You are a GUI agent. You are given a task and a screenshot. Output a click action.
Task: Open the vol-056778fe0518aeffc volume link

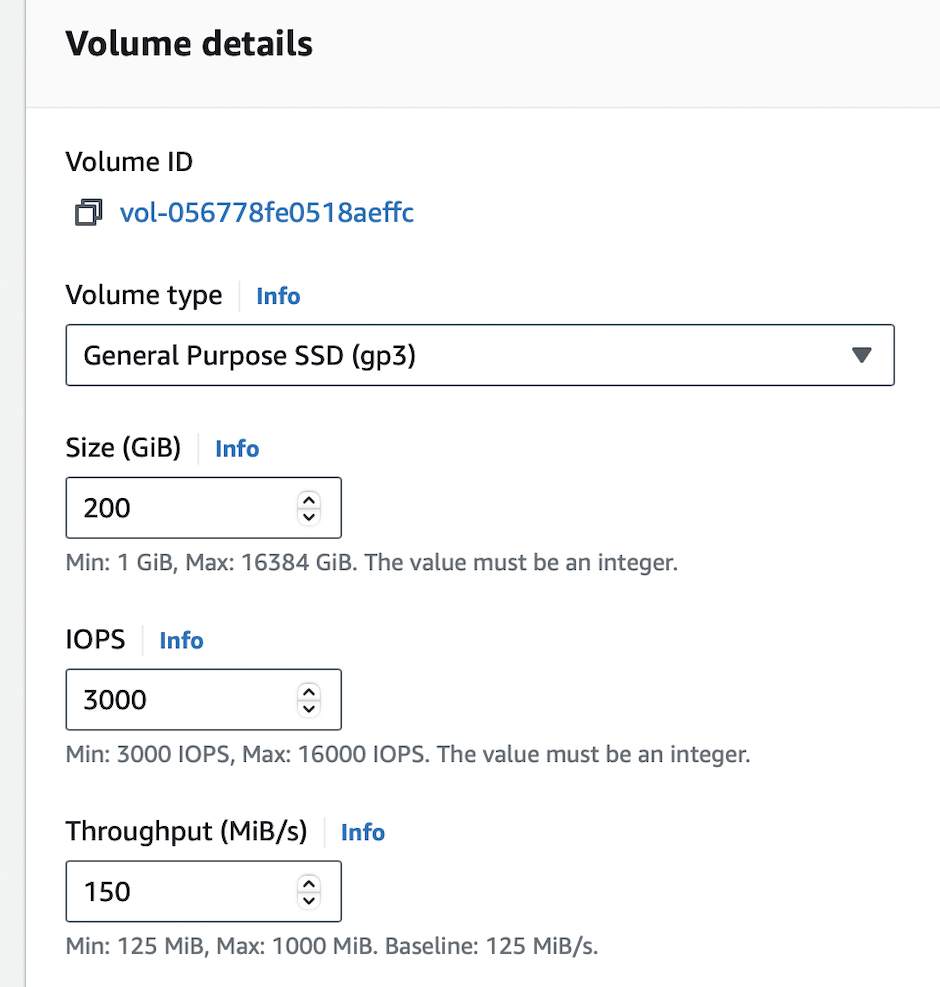(x=266, y=213)
